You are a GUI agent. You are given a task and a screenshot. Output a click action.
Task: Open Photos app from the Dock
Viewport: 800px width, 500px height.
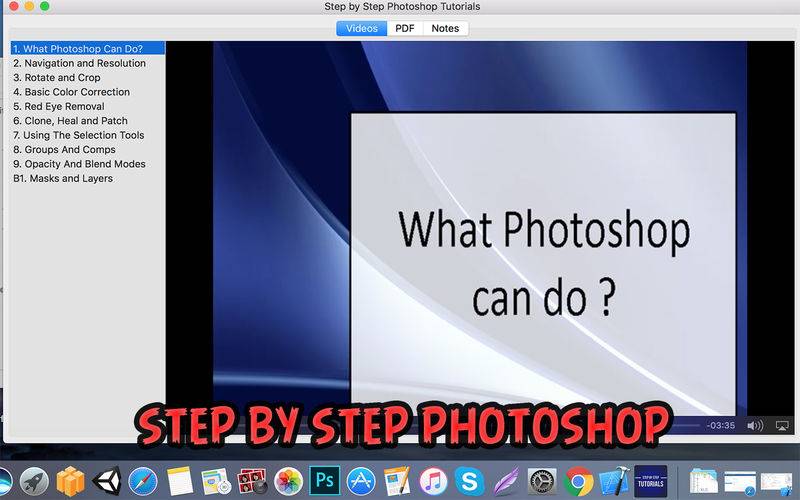(289, 481)
